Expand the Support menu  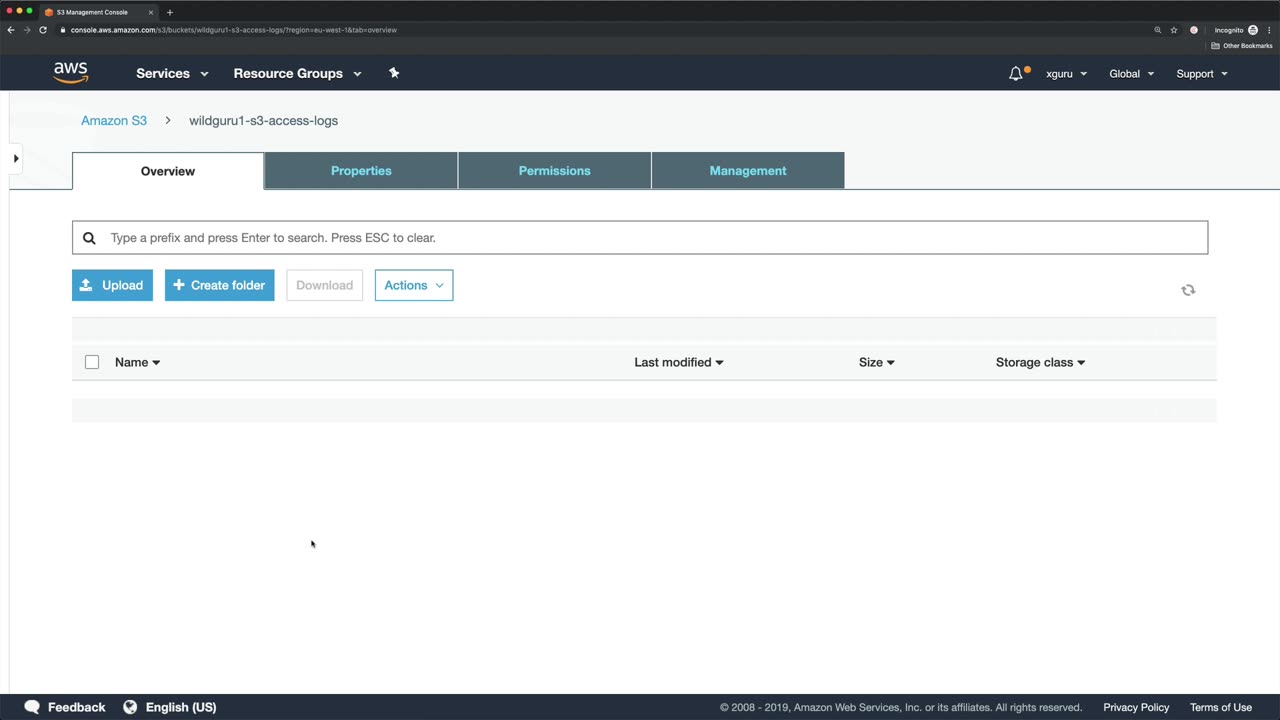coord(1202,74)
